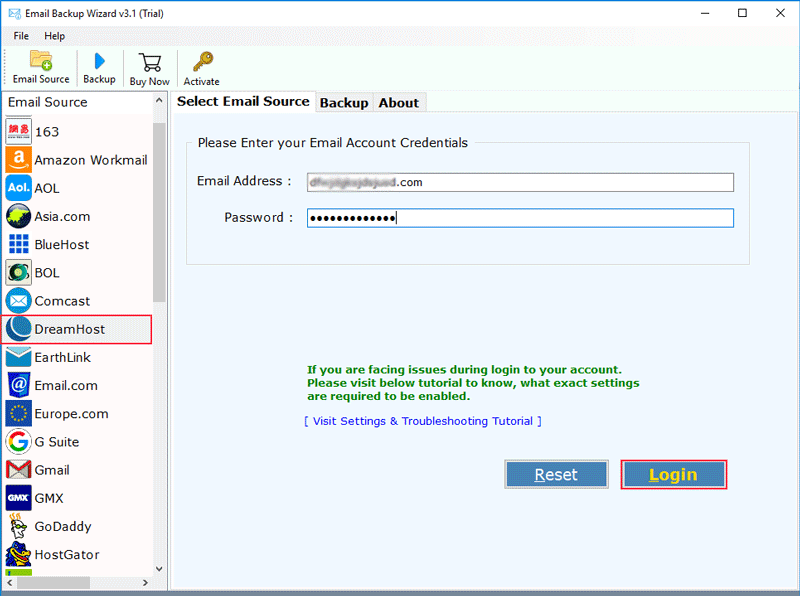The image size is (800, 596).
Task: Select the GoDaddy mascot icon
Action: (18, 526)
